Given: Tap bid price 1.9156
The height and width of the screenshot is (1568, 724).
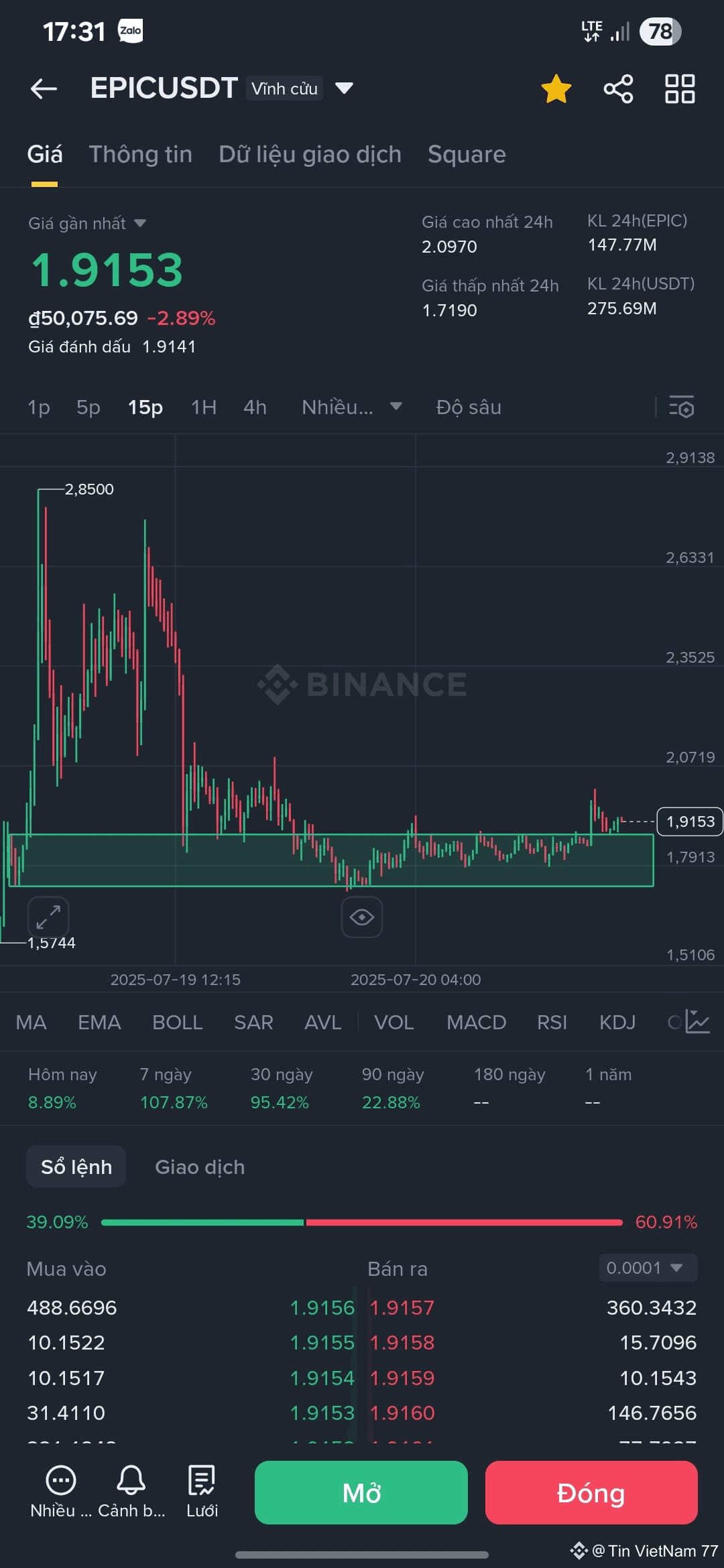Looking at the screenshot, I should point(322,1307).
